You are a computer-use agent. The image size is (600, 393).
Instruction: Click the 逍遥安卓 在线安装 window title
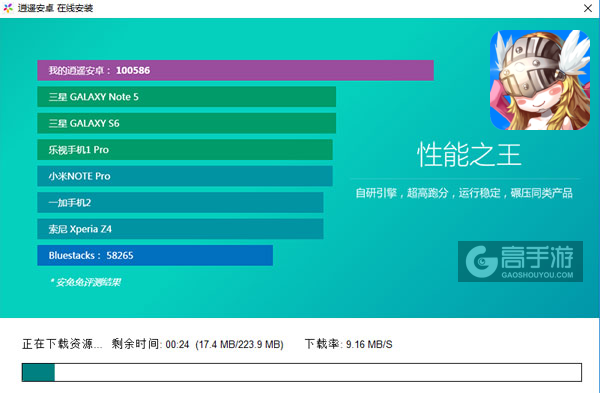pos(55,8)
